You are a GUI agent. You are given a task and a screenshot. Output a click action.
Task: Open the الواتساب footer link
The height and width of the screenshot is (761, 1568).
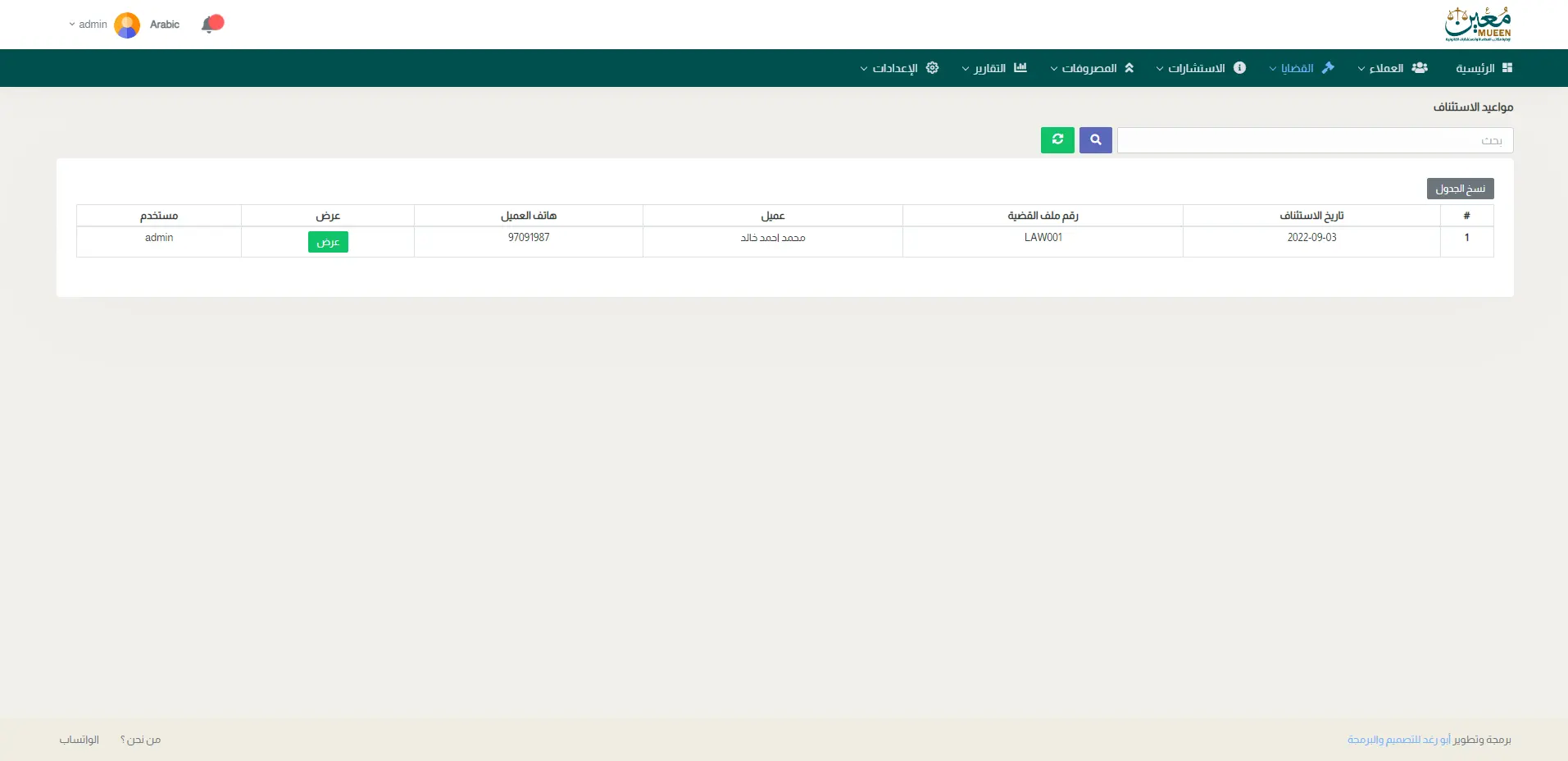tap(80, 740)
